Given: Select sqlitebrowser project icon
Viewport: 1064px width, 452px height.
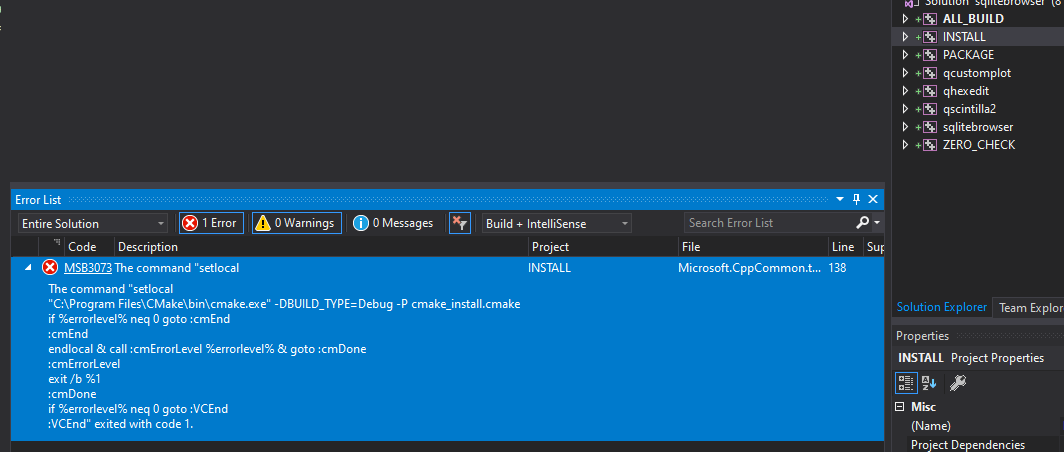Looking at the screenshot, I should click(x=930, y=127).
